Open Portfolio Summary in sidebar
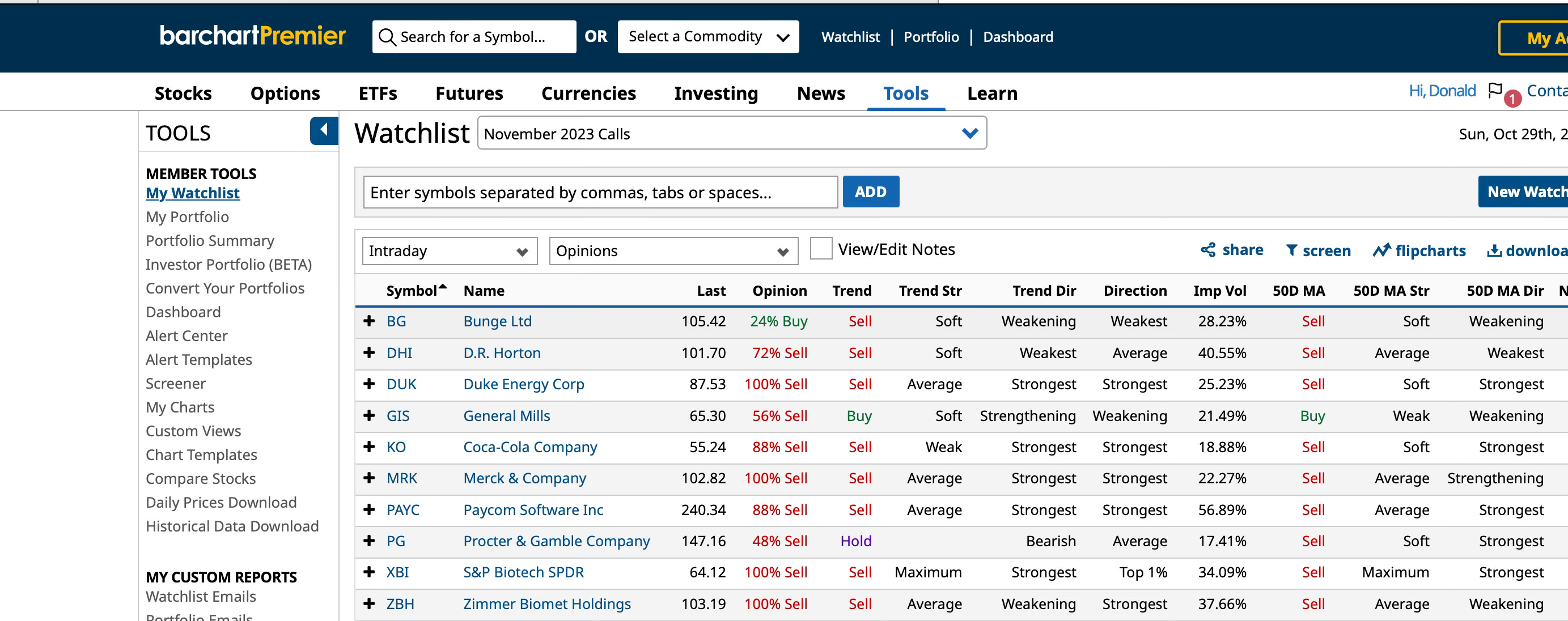This screenshot has height=621, width=1568. [x=210, y=240]
